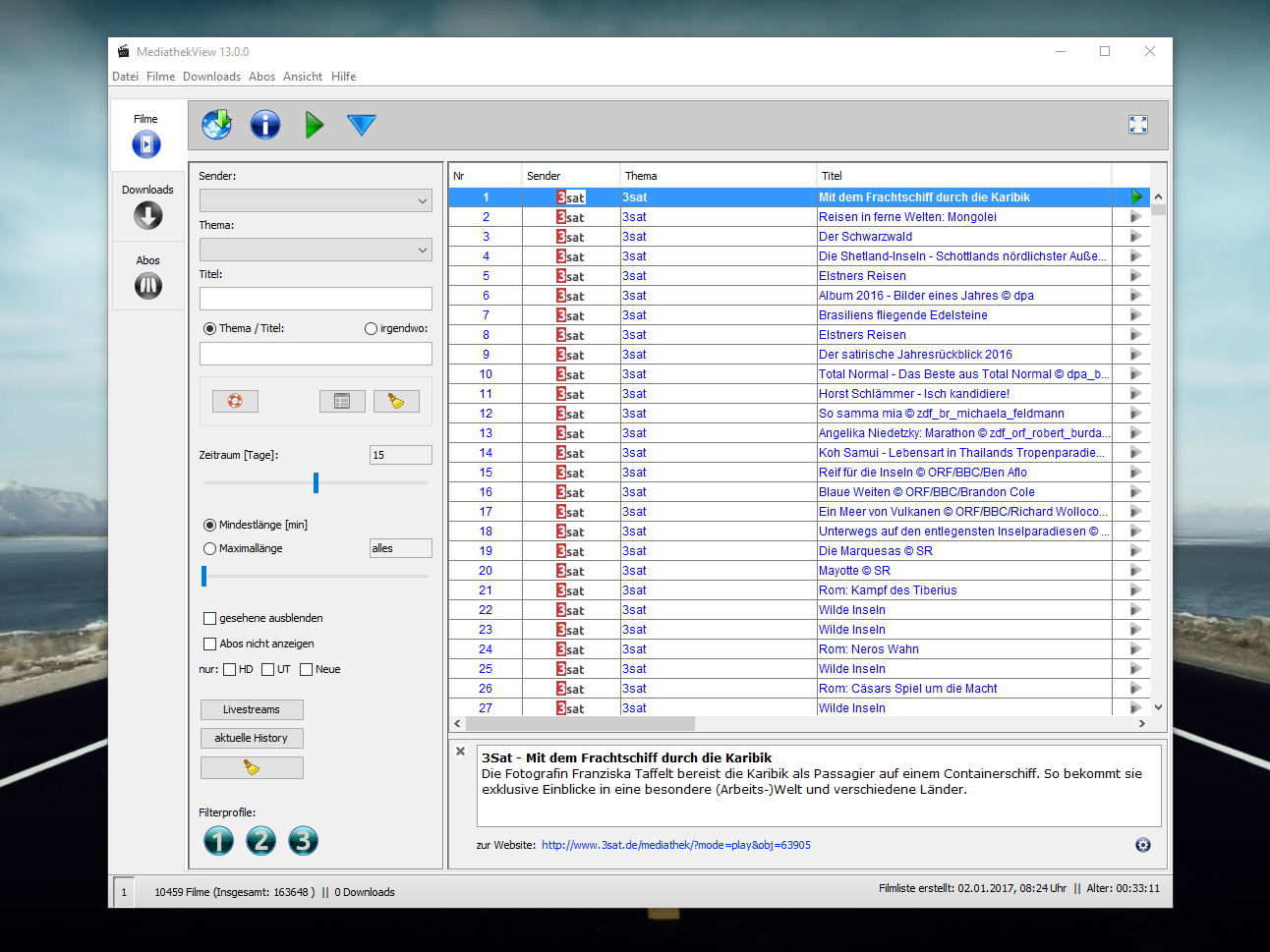Enable the HD only checkbox
Image resolution: width=1270 pixels, height=952 pixels.
(x=229, y=669)
